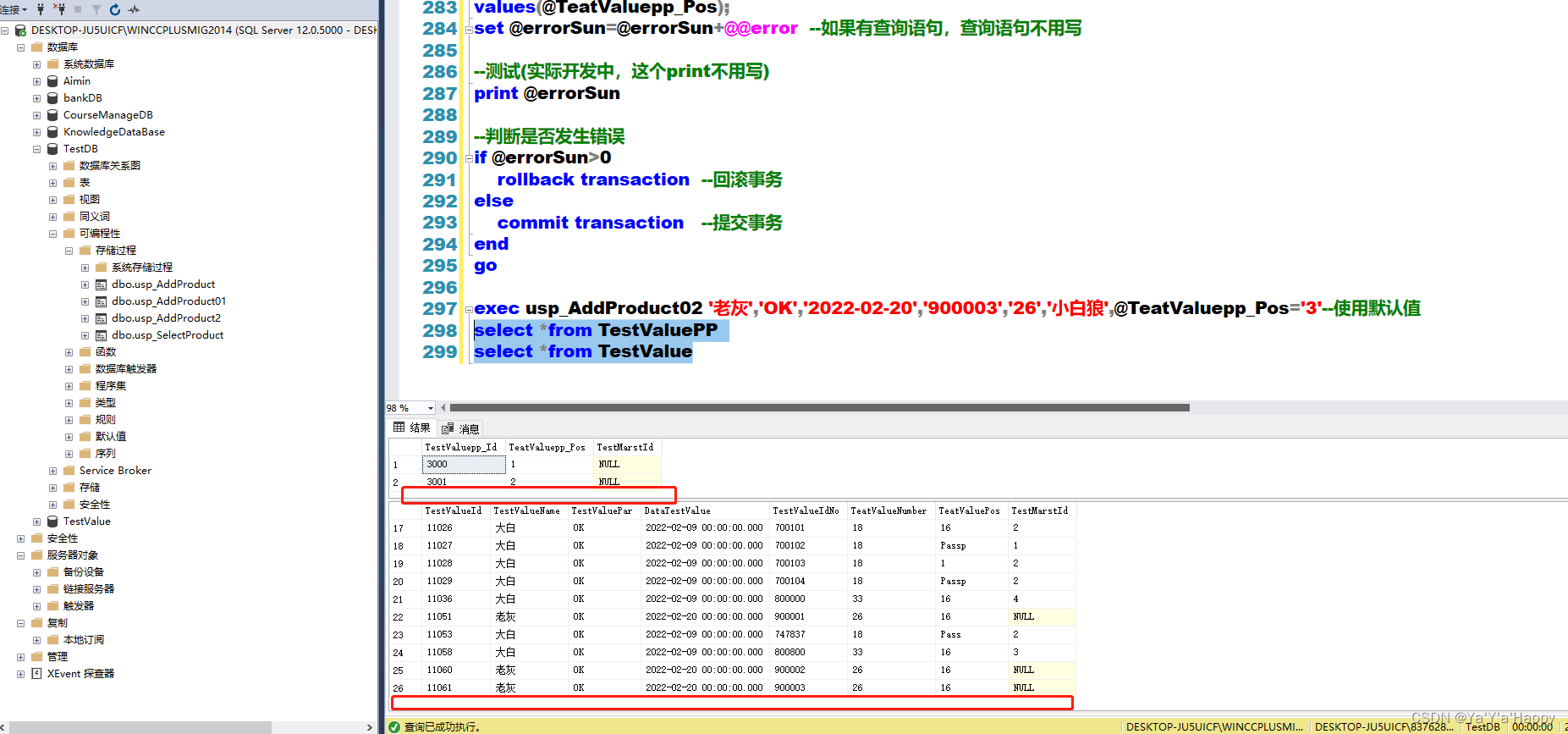Open the 98 % zoom dropdown
Screen dimensions: 1568x734
tap(431, 408)
